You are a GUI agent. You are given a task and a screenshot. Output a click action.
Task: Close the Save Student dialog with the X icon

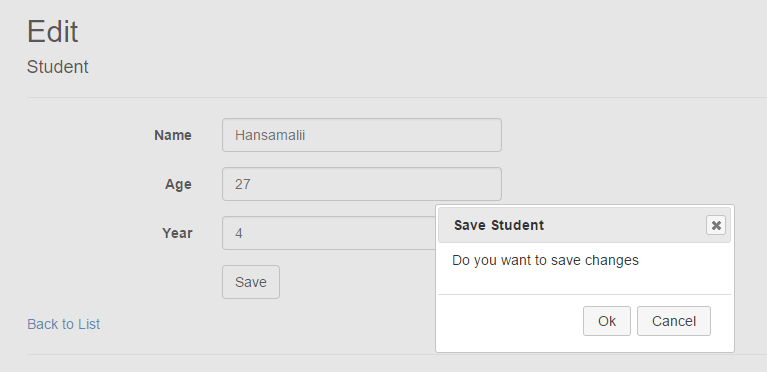pos(716,225)
